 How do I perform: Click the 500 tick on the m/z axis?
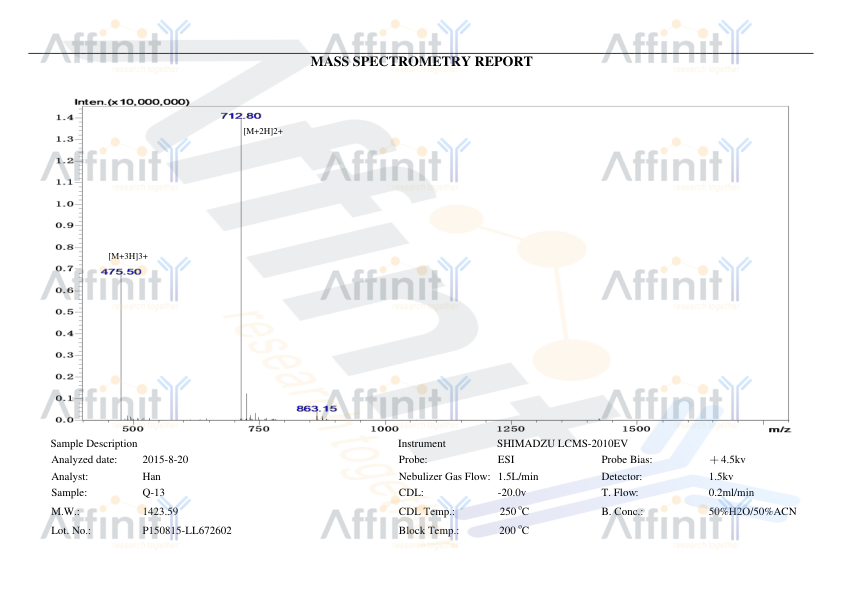point(133,428)
